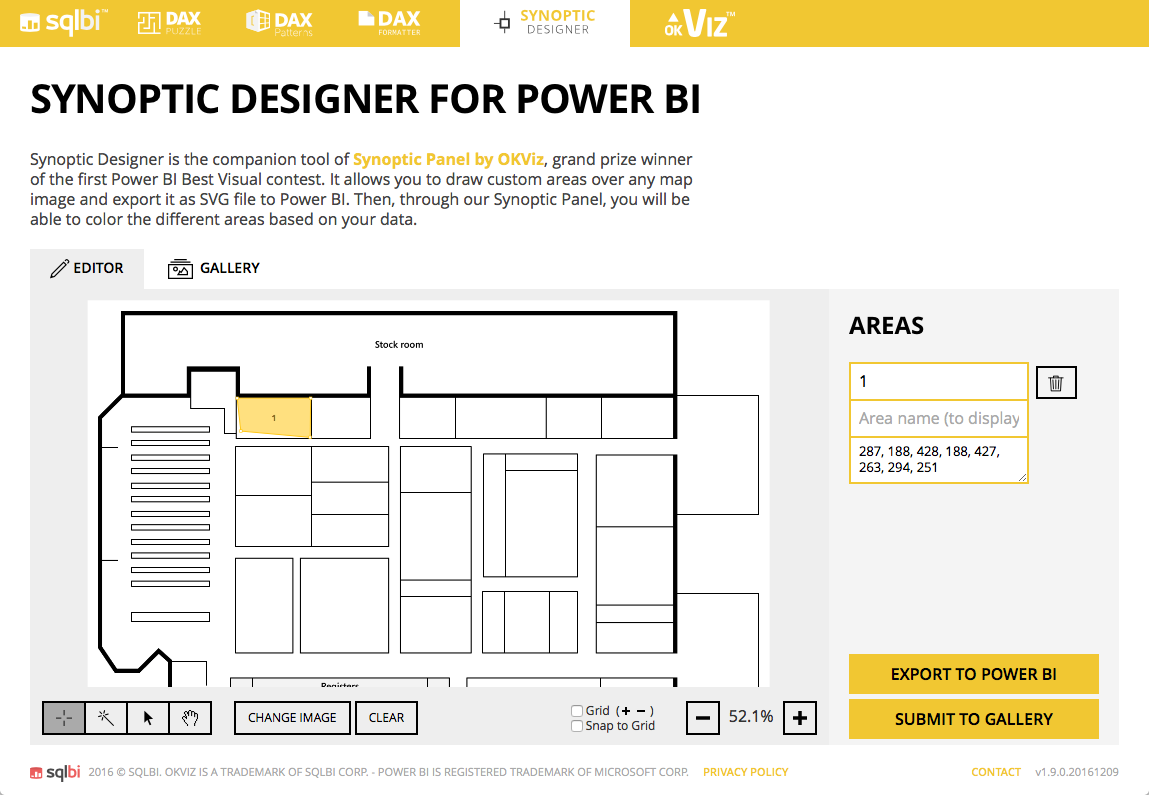Switch to the Gallery tab
The image size is (1149, 795).
[213, 268]
